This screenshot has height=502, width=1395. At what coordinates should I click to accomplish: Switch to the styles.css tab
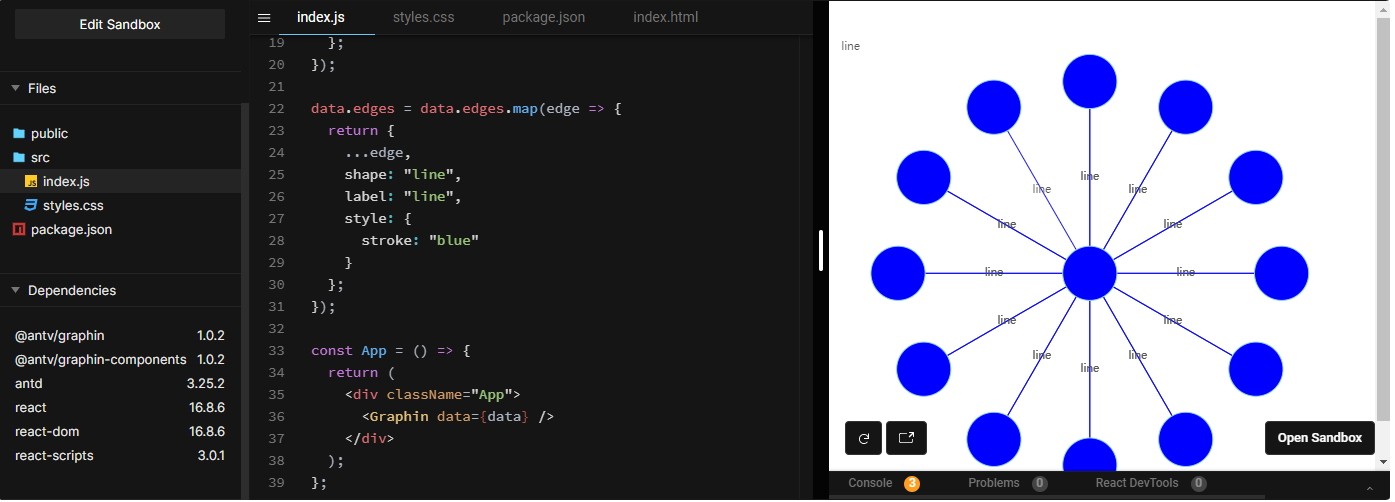(422, 18)
